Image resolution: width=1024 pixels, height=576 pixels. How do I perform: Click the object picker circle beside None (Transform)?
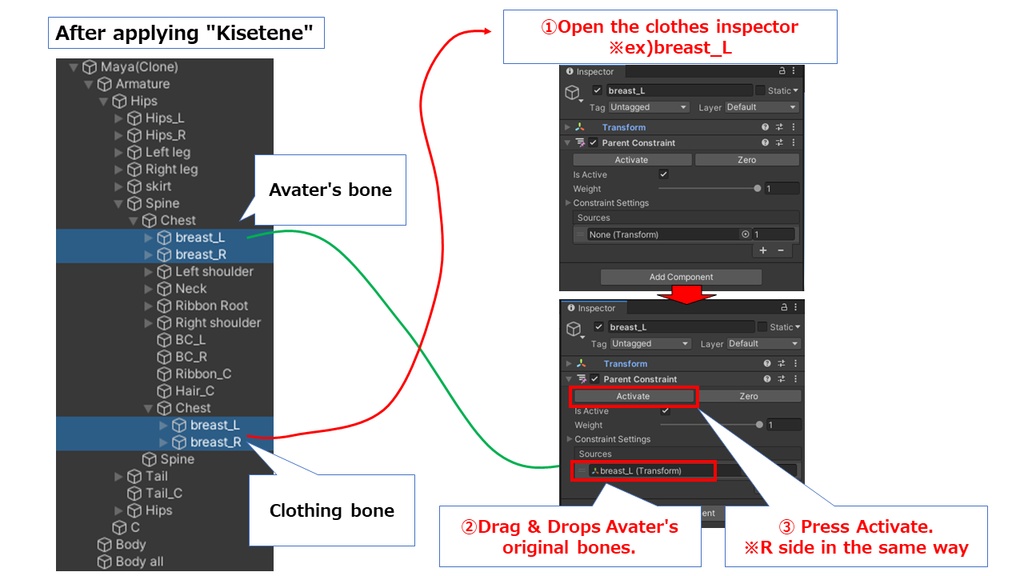coord(745,234)
